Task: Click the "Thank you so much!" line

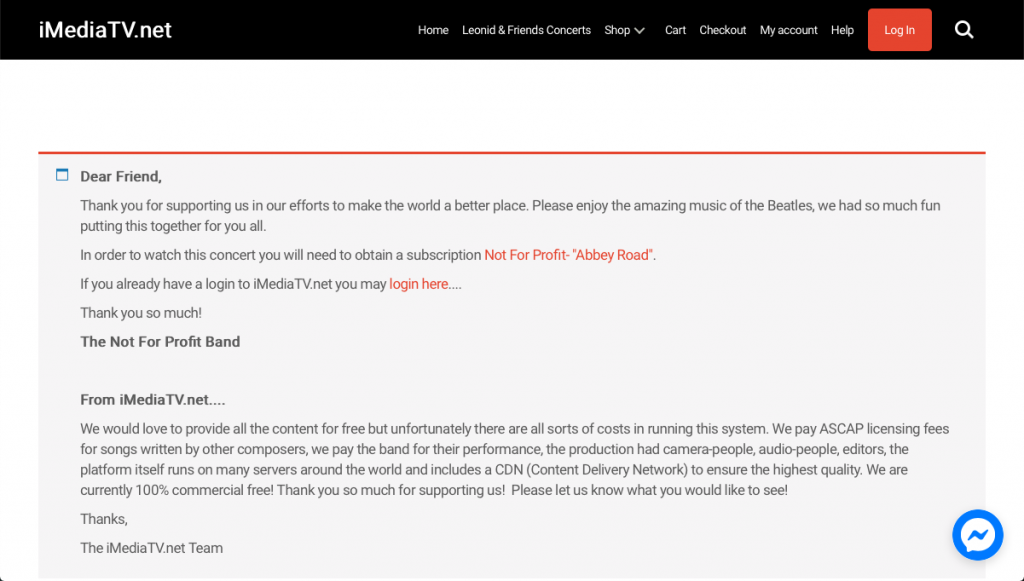Action: click(141, 313)
